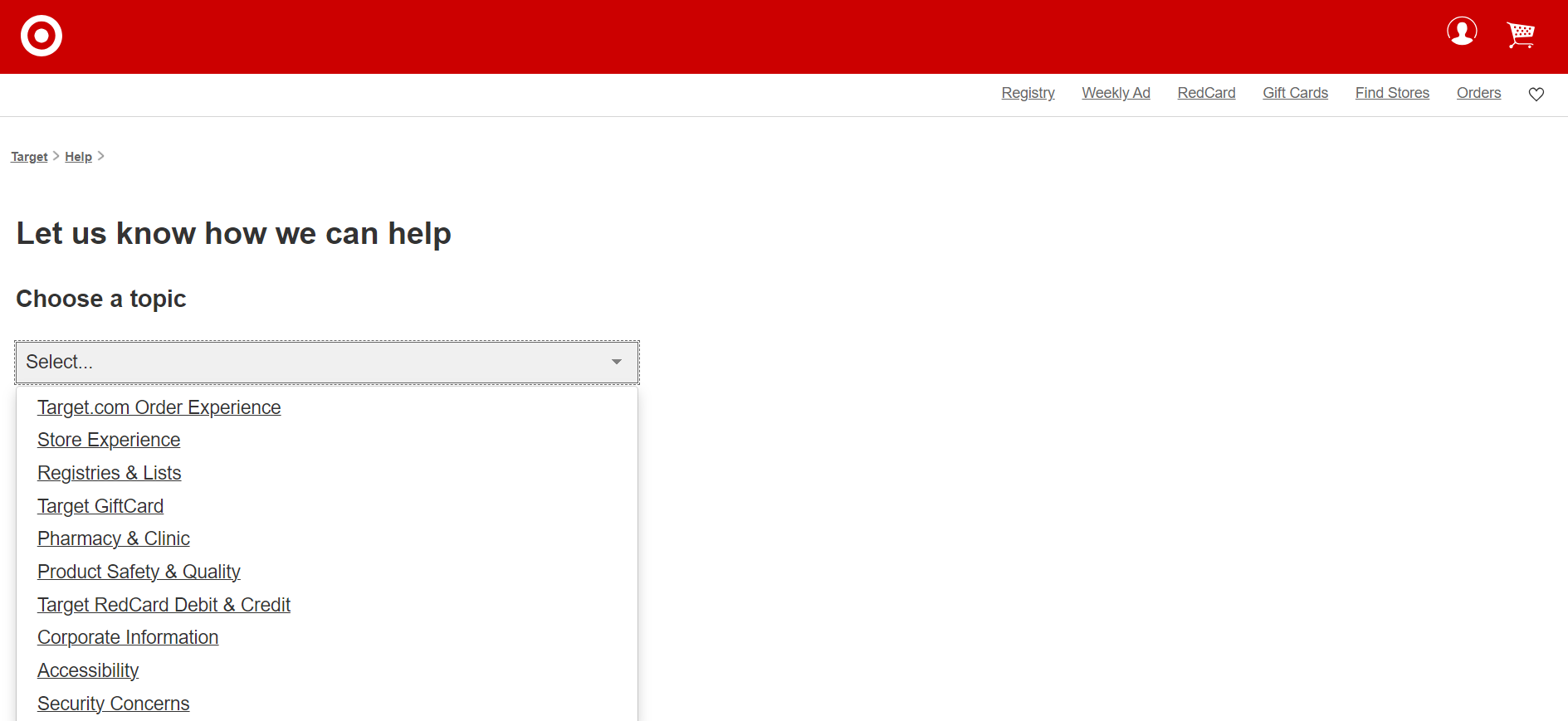Pick Pharmacy & Clinic topic
This screenshot has height=721, width=1568.
114,538
